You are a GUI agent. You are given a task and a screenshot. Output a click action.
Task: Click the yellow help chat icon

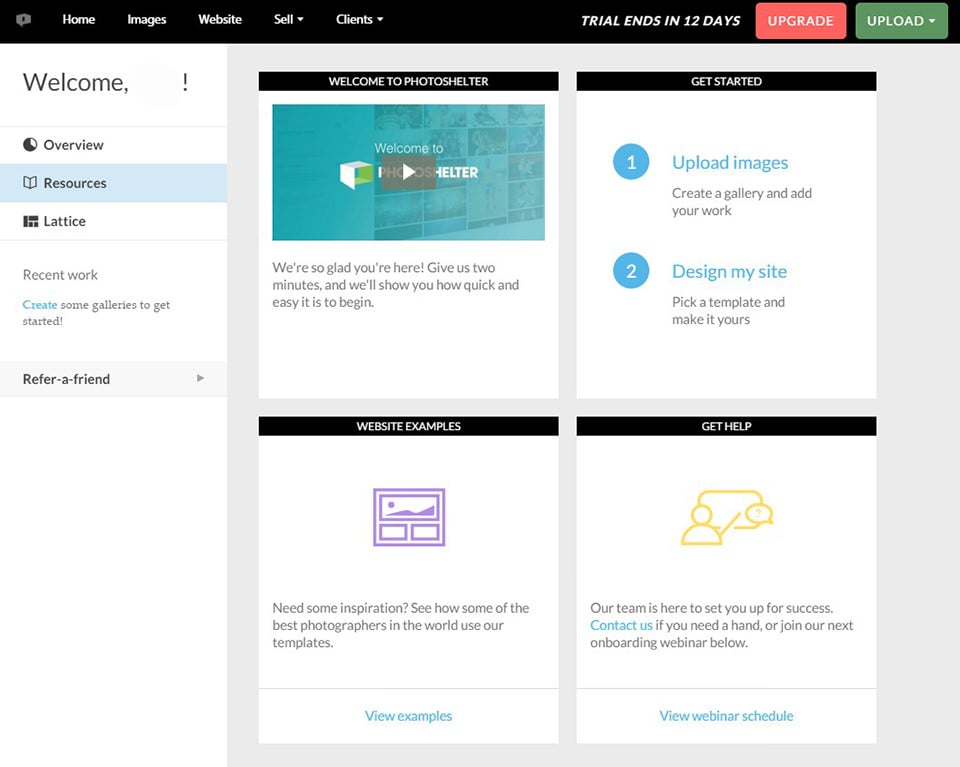point(727,518)
